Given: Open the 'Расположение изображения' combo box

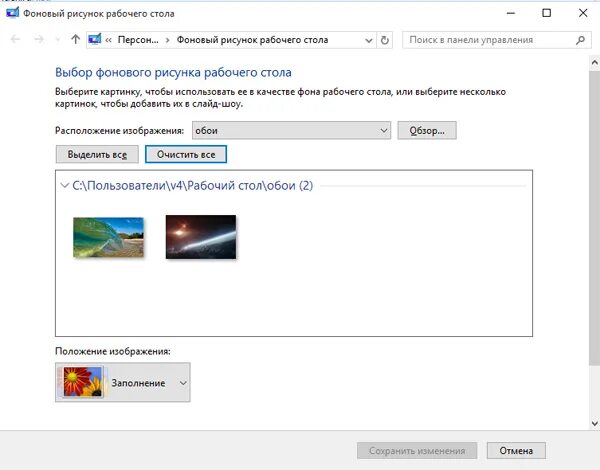Looking at the screenshot, I should 291,131.
